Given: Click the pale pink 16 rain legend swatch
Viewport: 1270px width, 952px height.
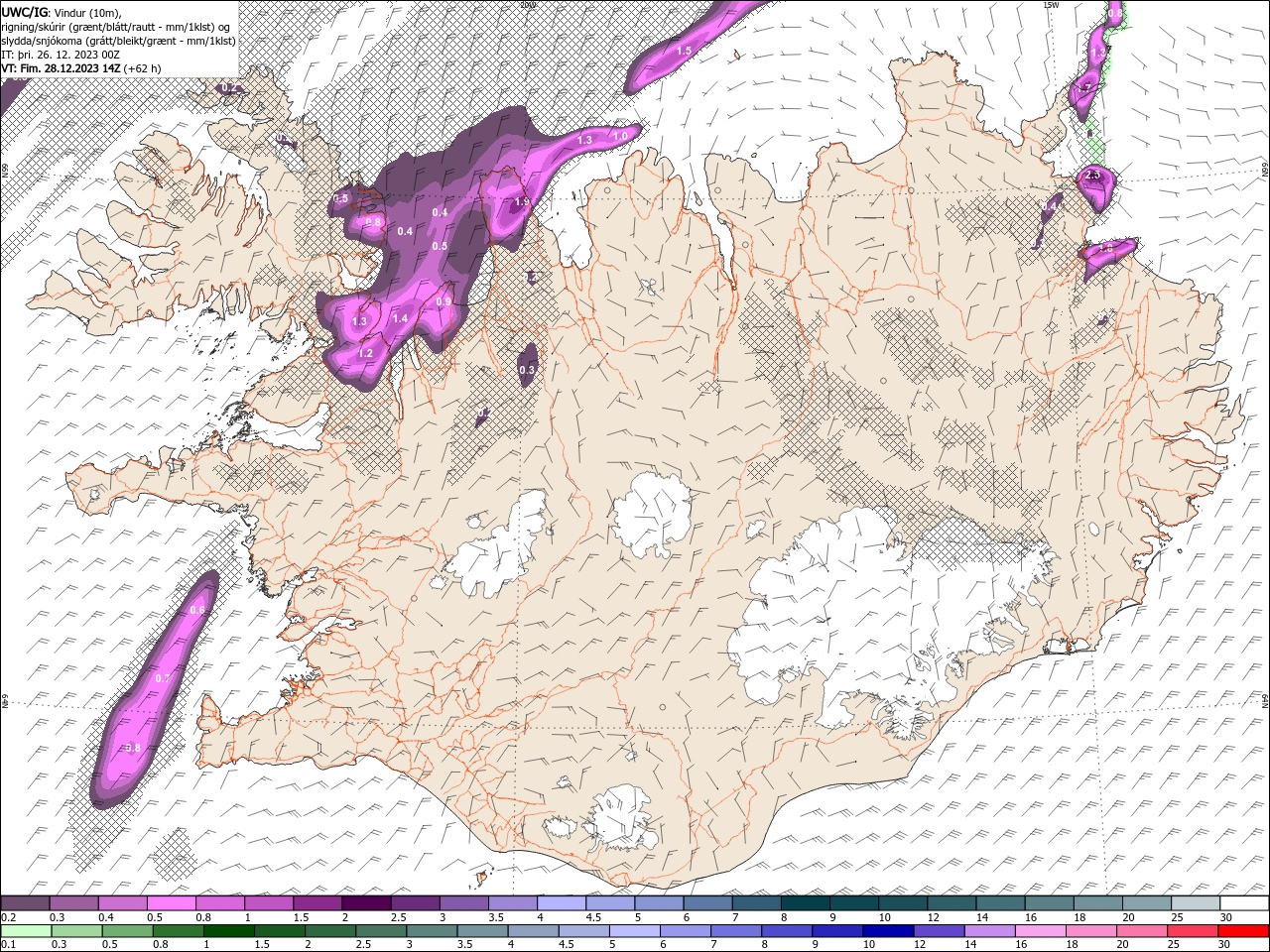Looking at the screenshot, I should pos(1040,930).
